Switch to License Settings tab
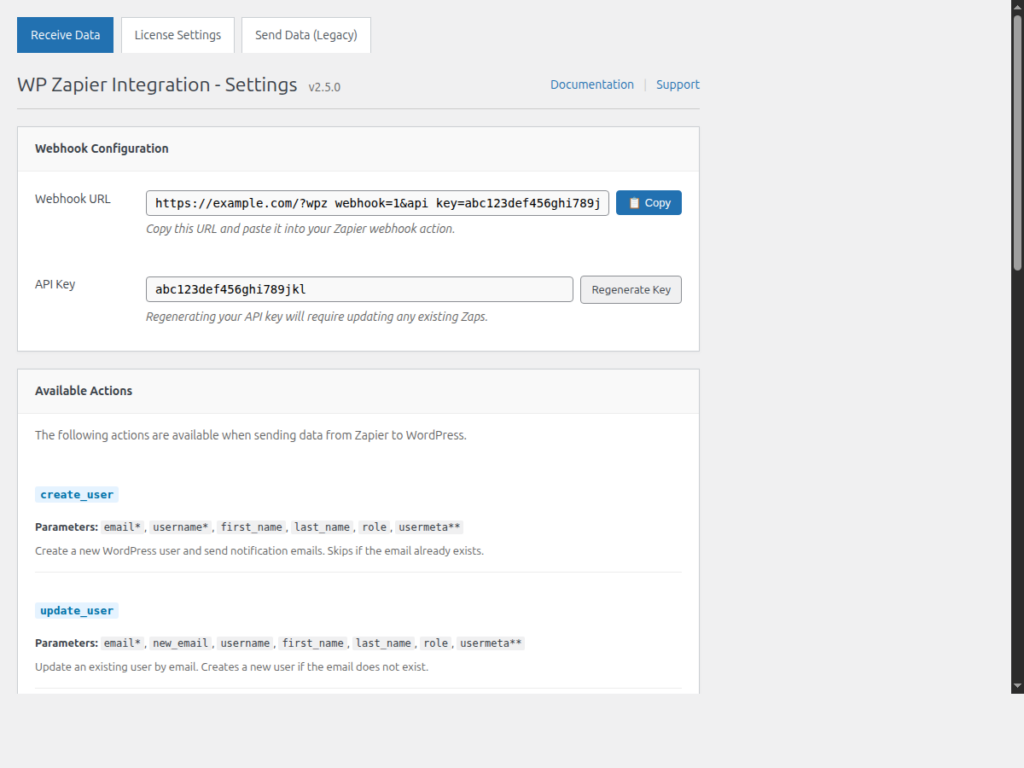 coord(178,35)
